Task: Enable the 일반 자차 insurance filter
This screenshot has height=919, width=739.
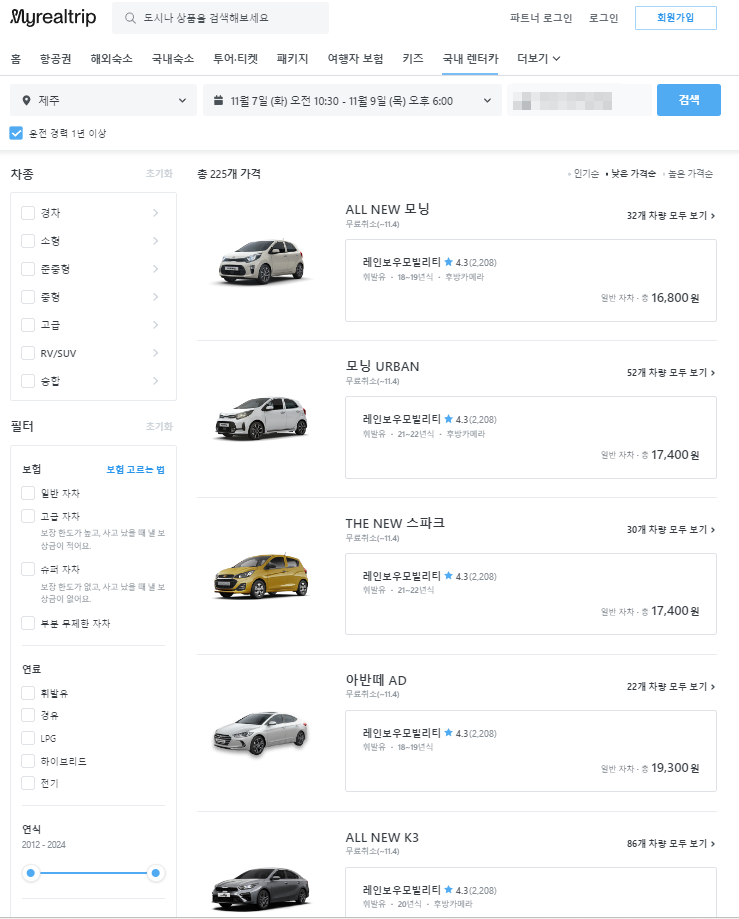Action: pos(28,493)
